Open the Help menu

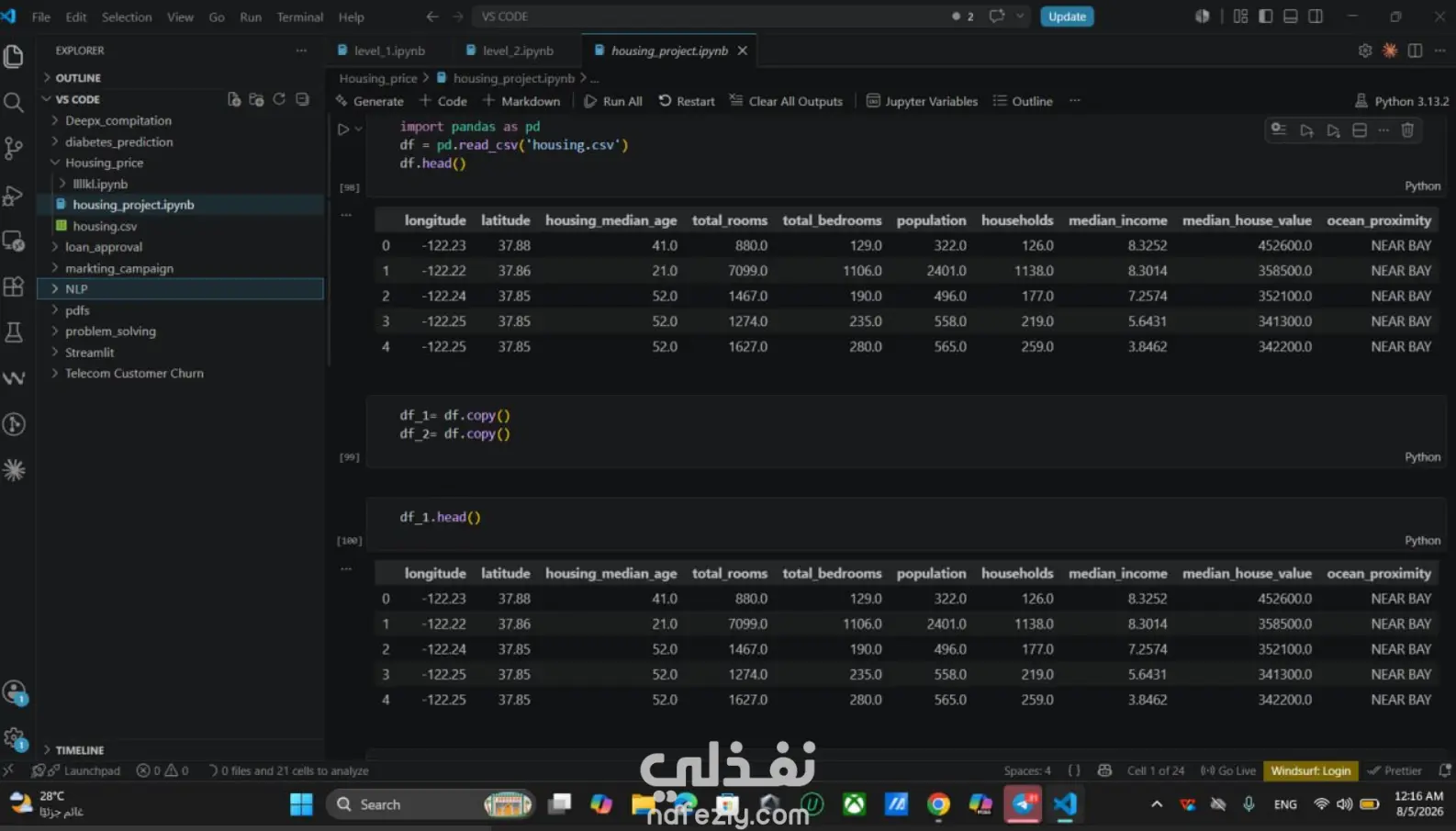[351, 17]
